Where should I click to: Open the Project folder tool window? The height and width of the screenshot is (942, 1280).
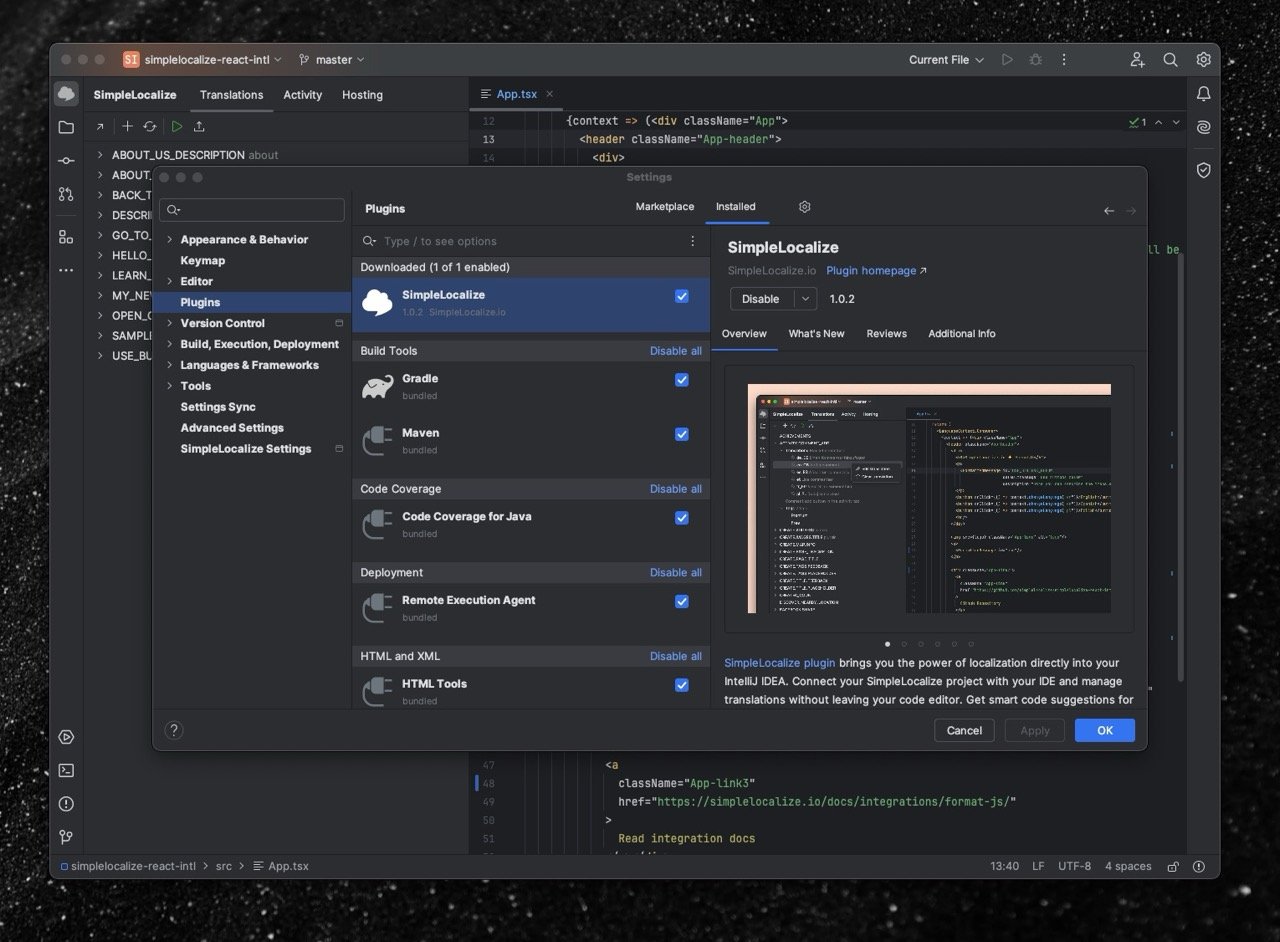coord(66,127)
